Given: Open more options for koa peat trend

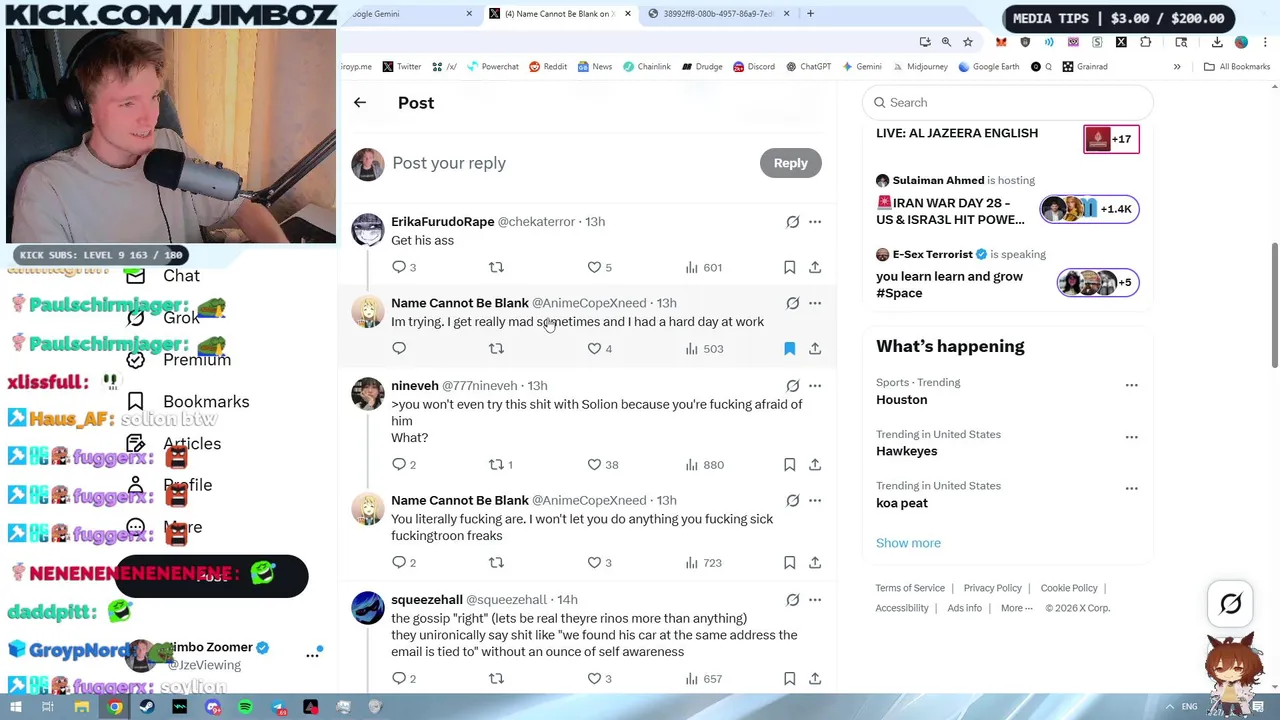Looking at the screenshot, I should (x=1131, y=488).
